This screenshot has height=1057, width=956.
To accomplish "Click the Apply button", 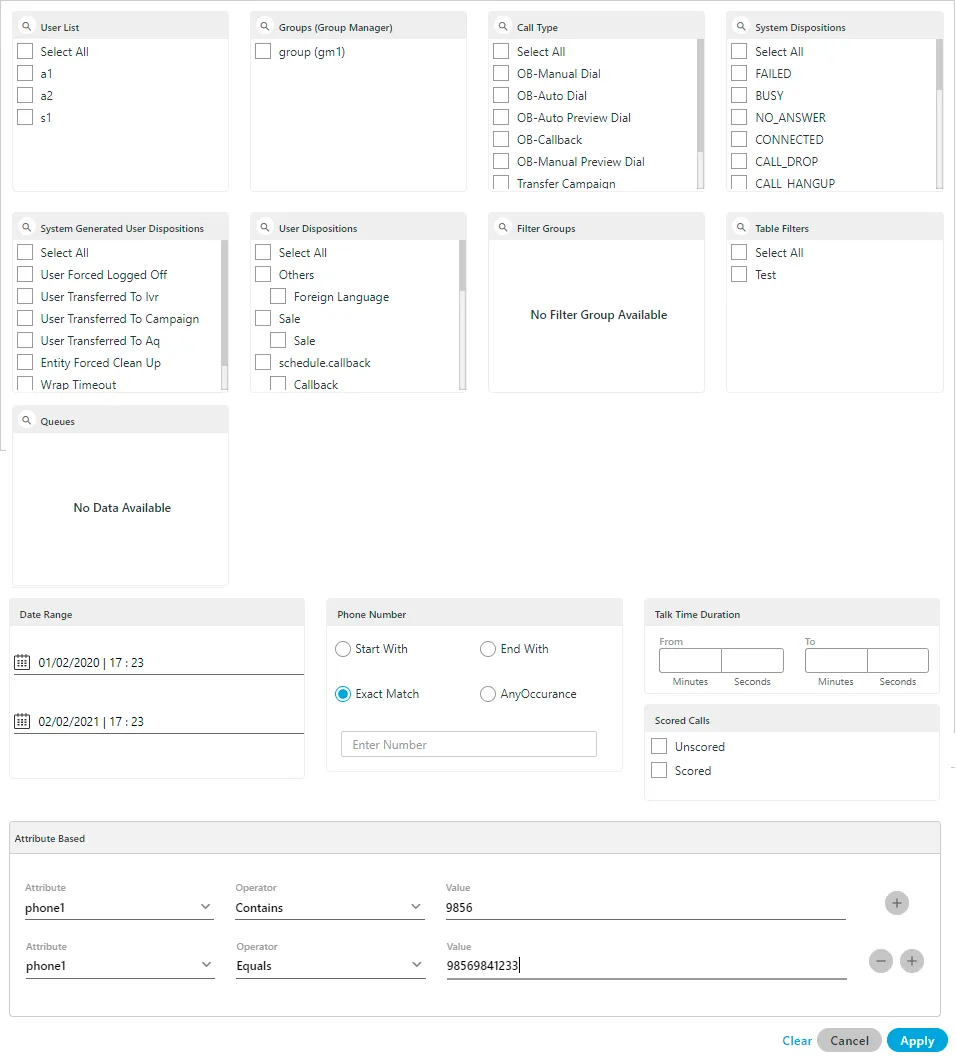I will pyautogui.click(x=917, y=1041).
